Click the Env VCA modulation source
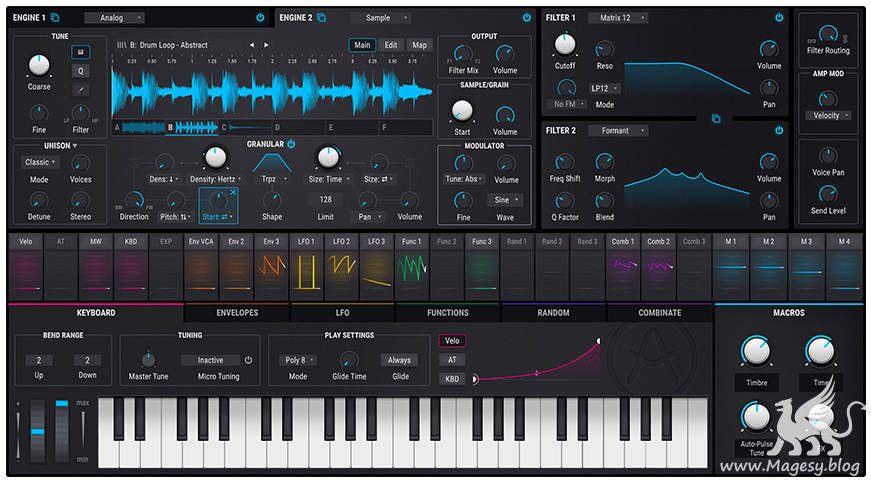The height and width of the screenshot is (482, 871). [201, 267]
